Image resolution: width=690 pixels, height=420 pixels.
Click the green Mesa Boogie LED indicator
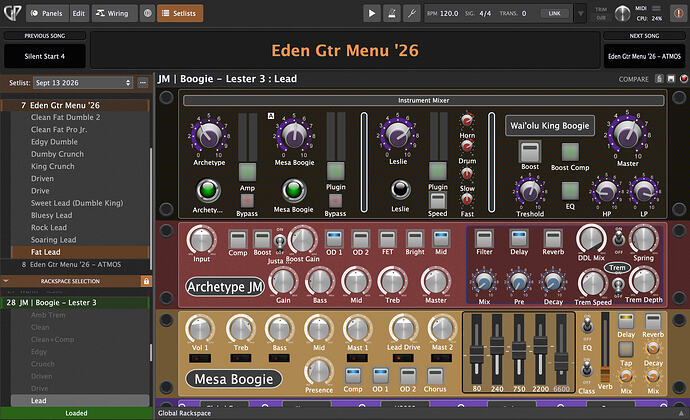coord(294,190)
